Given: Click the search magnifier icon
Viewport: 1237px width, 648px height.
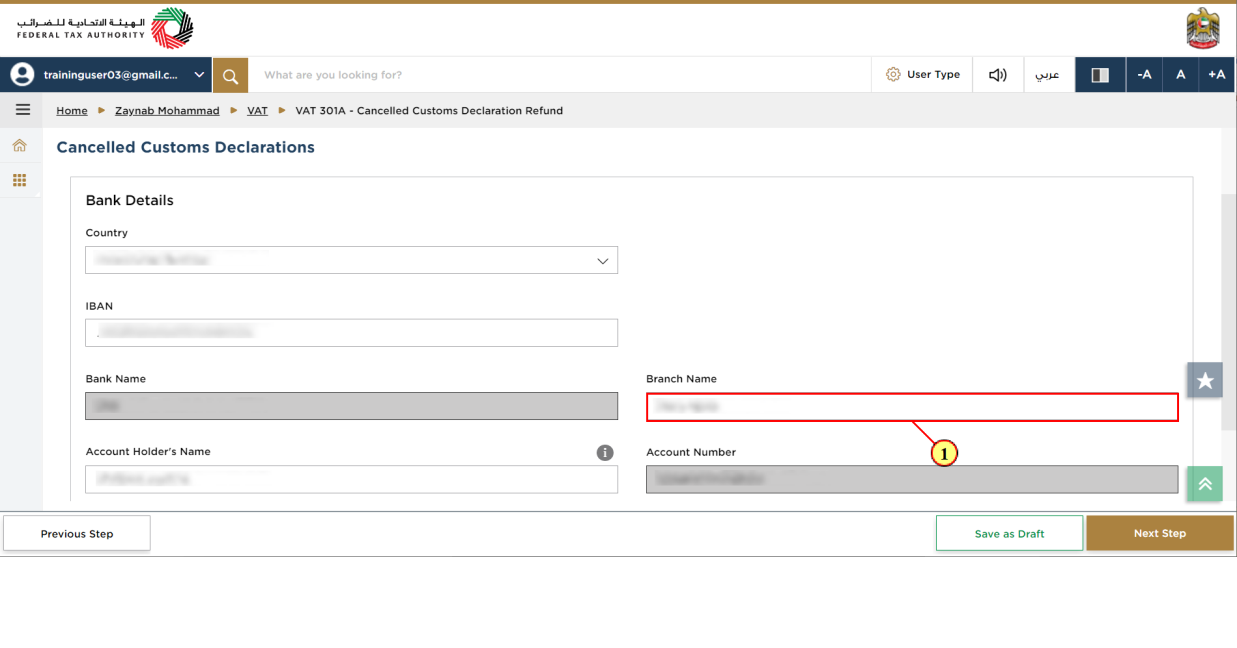Looking at the screenshot, I should pyautogui.click(x=230, y=75).
